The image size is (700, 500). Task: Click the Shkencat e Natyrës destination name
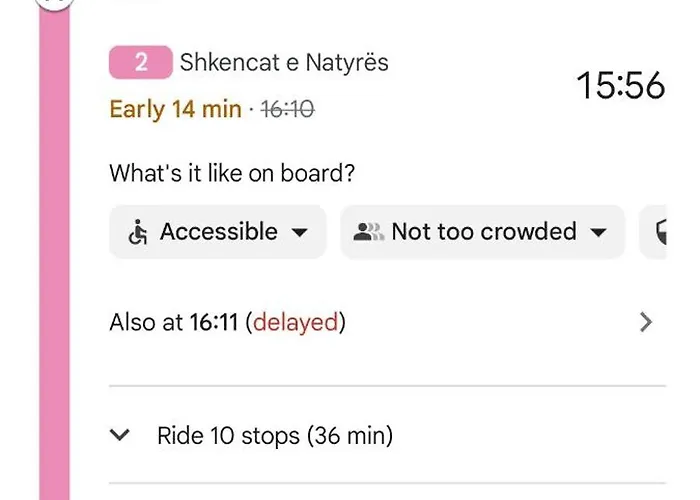coord(284,62)
